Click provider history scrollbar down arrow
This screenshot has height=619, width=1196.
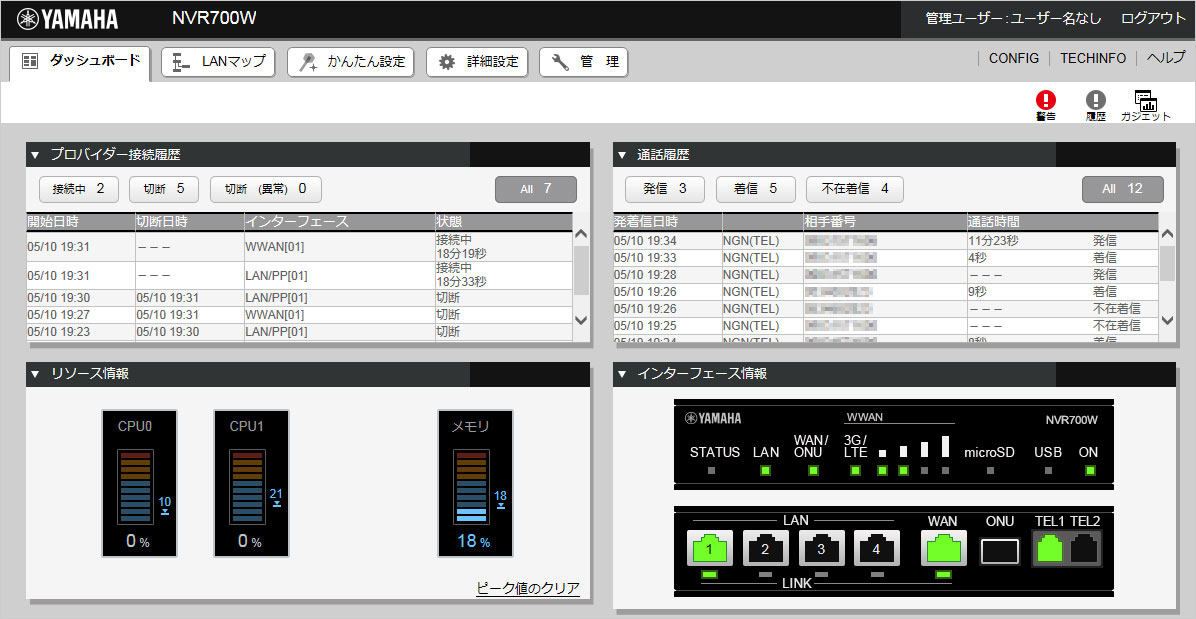pyautogui.click(x=581, y=320)
